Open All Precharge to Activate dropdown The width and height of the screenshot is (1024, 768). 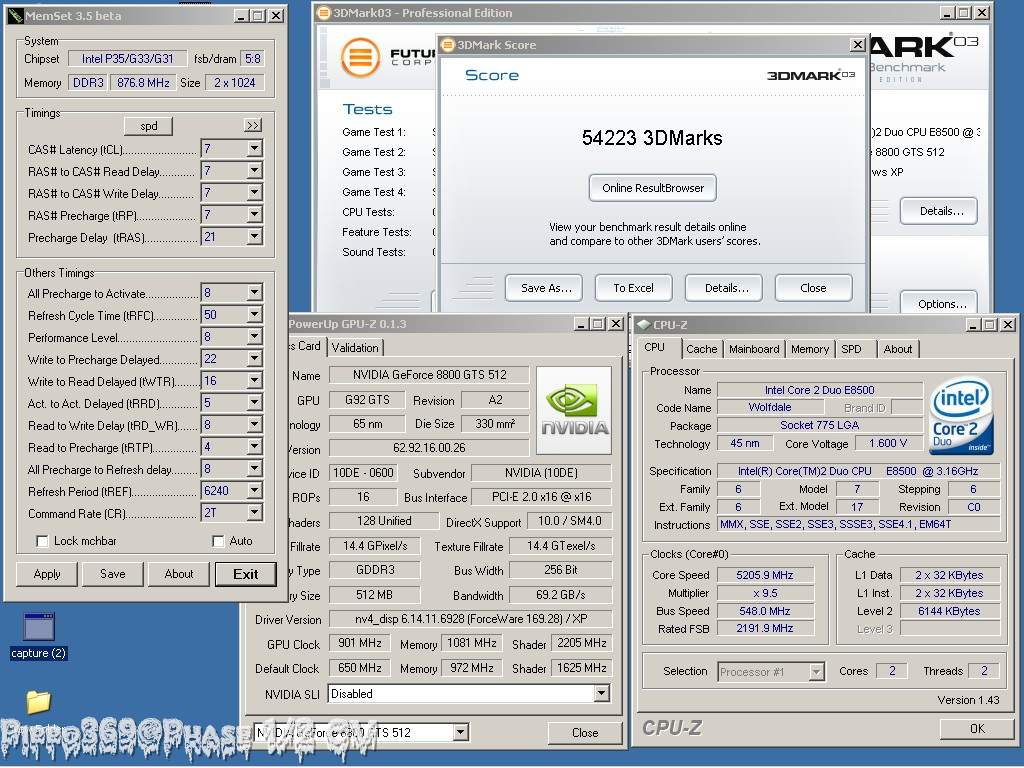(x=255, y=293)
